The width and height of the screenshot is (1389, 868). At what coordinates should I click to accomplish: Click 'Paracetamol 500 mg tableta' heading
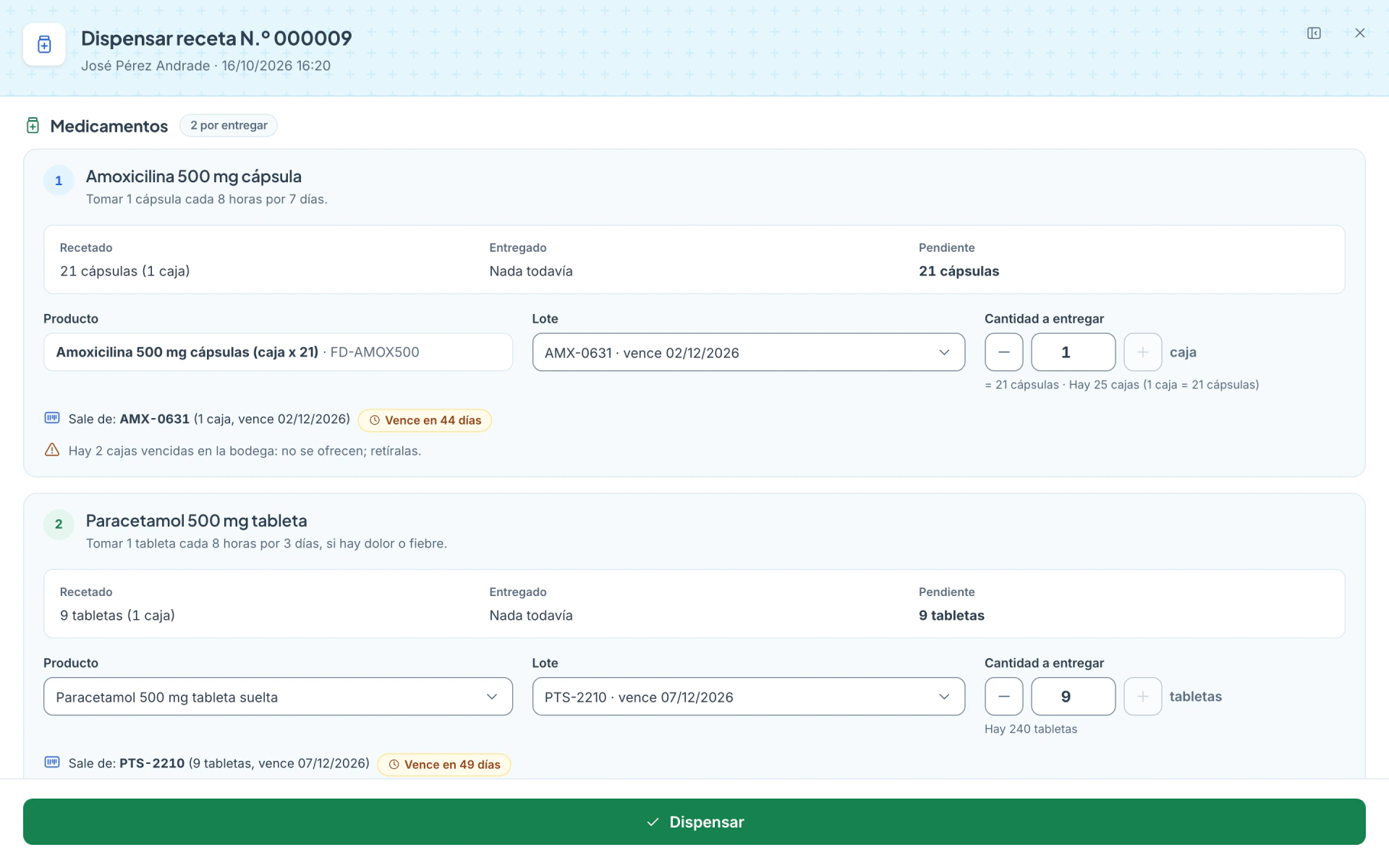[x=196, y=521]
